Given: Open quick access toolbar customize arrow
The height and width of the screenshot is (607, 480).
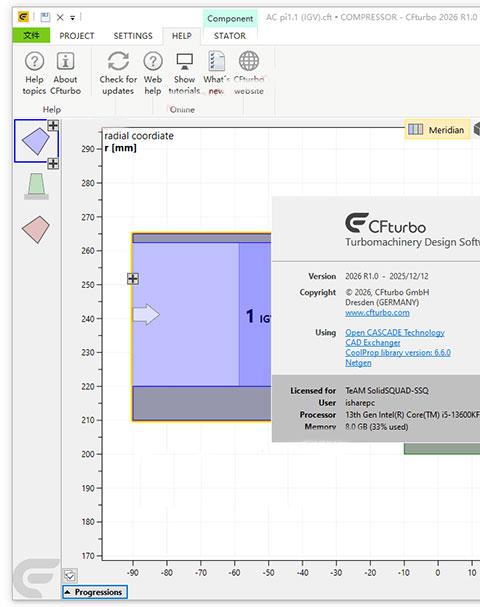Looking at the screenshot, I should click(72, 18).
